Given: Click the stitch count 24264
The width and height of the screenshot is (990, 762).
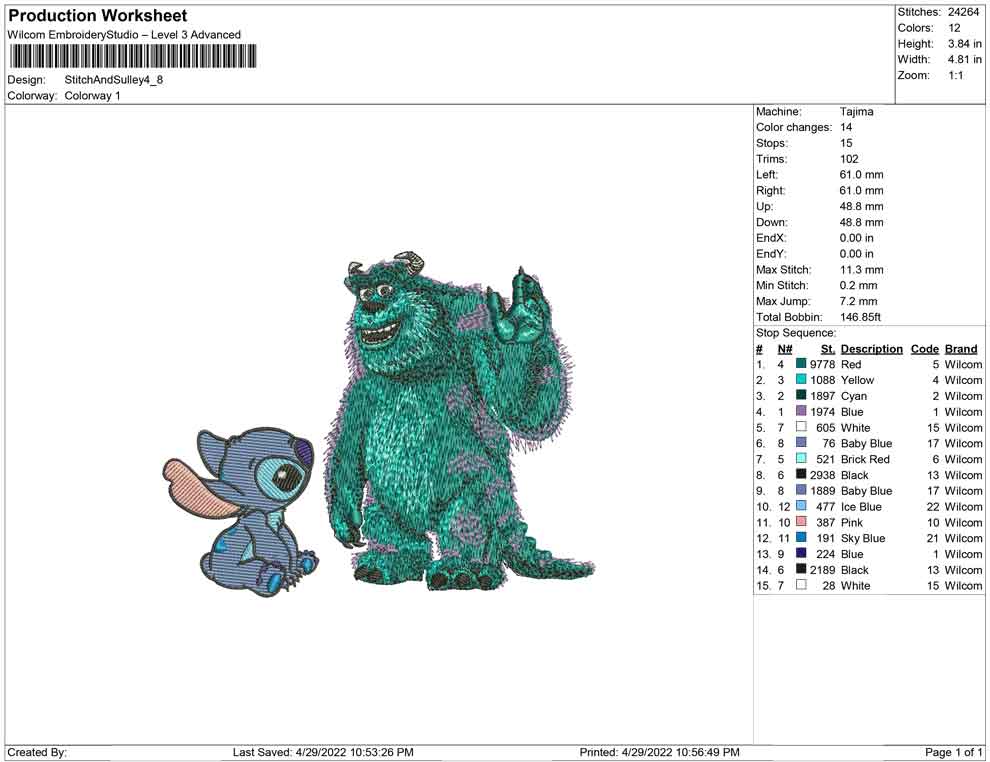Looking at the screenshot, I should pyautogui.click(x=963, y=12).
